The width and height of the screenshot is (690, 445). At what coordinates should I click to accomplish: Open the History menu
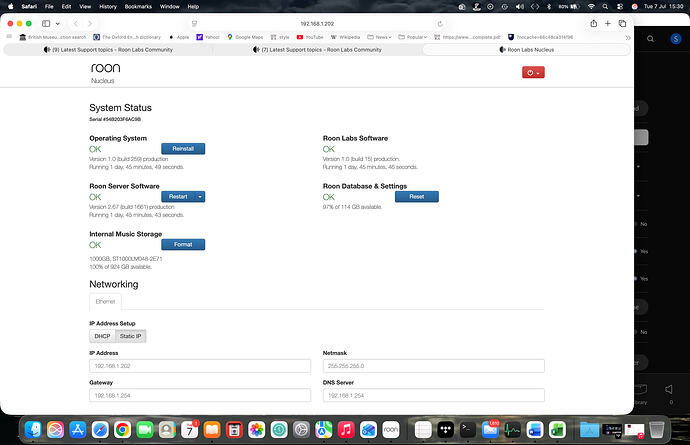108,7
